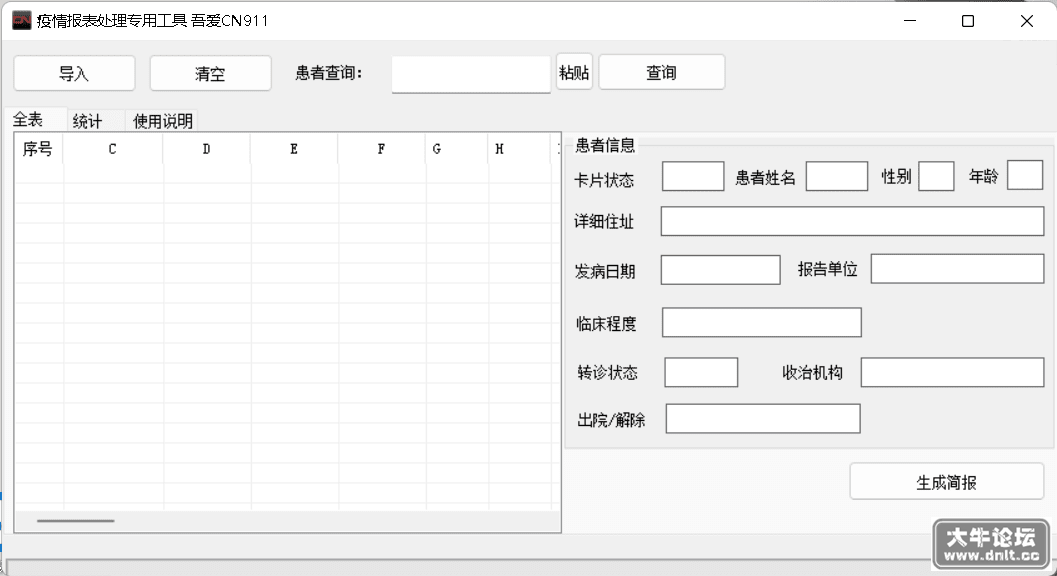Select column header D in table
This screenshot has height=576, width=1057.
[206, 148]
